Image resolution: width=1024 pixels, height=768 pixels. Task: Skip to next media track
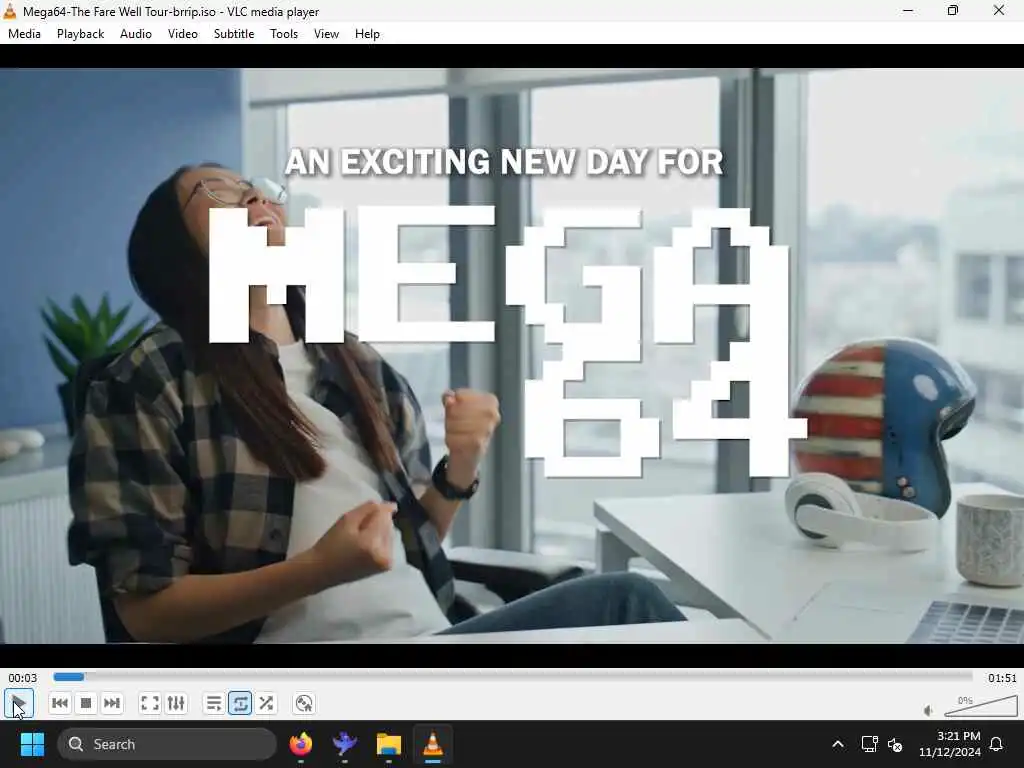pyautogui.click(x=112, y=703)
